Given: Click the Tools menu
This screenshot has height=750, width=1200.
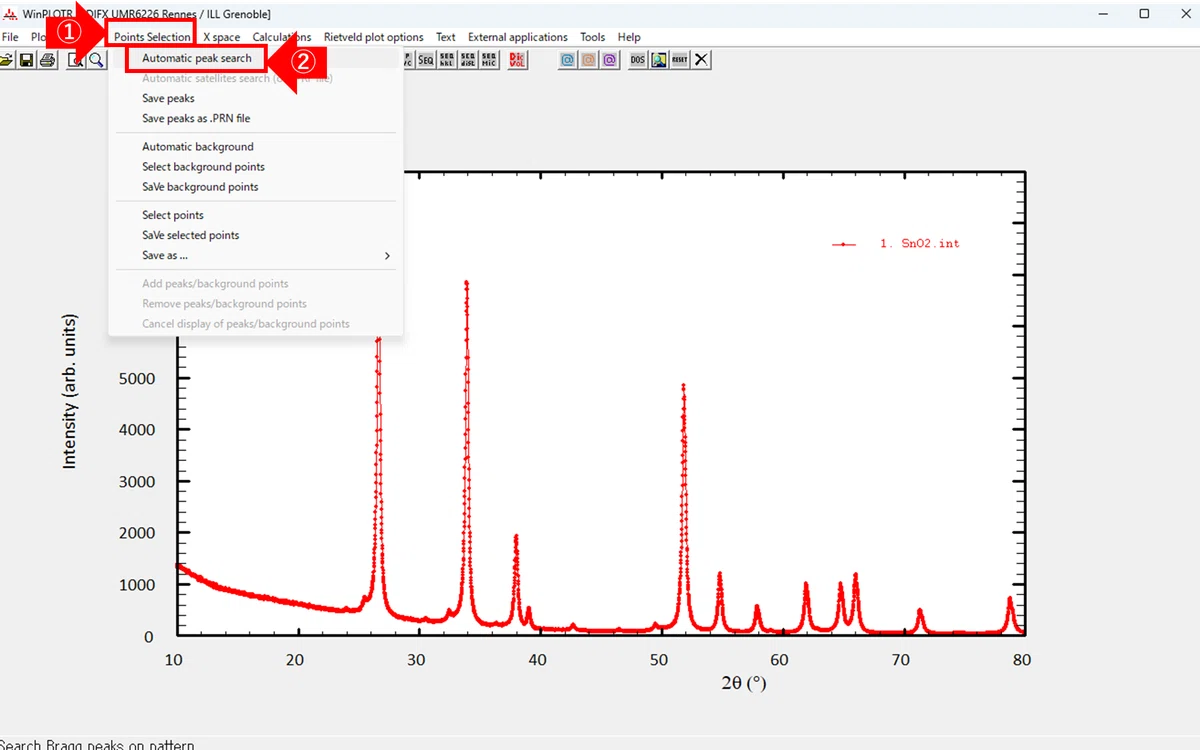Looking at the screenshot, I should point(593,37).
